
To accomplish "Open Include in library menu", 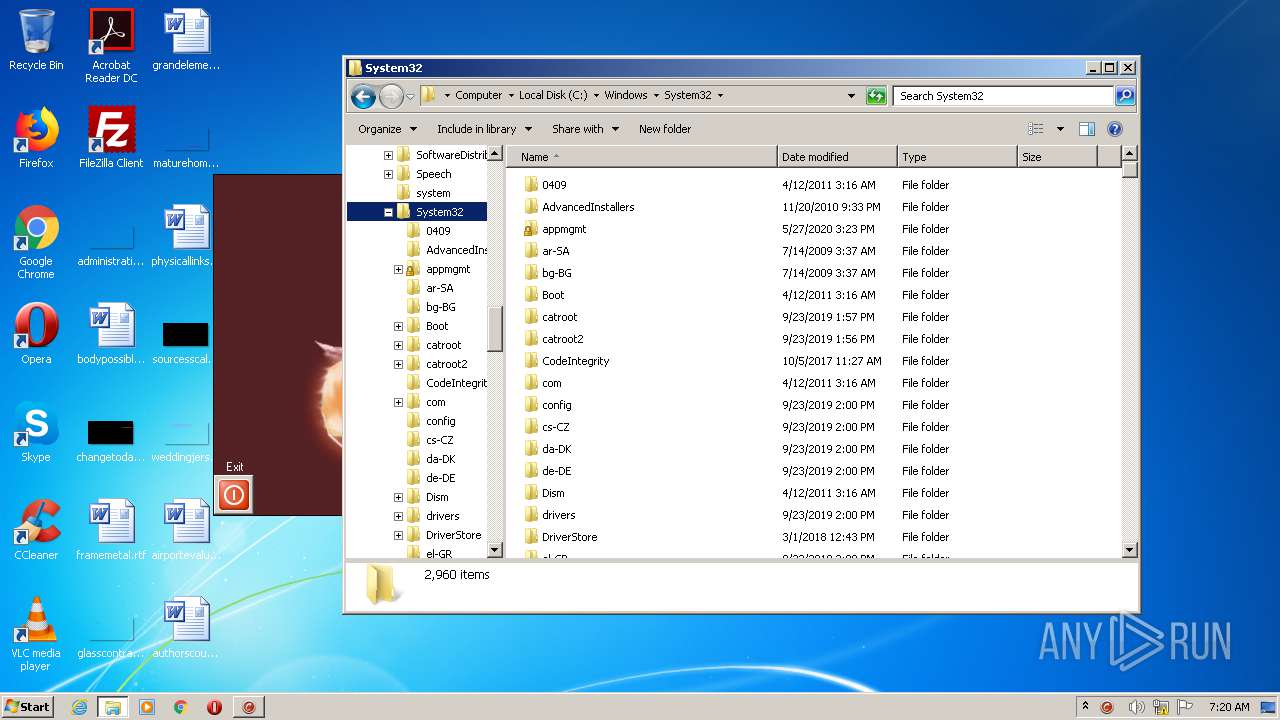I will pyautogui.click(x=484, y=129).
